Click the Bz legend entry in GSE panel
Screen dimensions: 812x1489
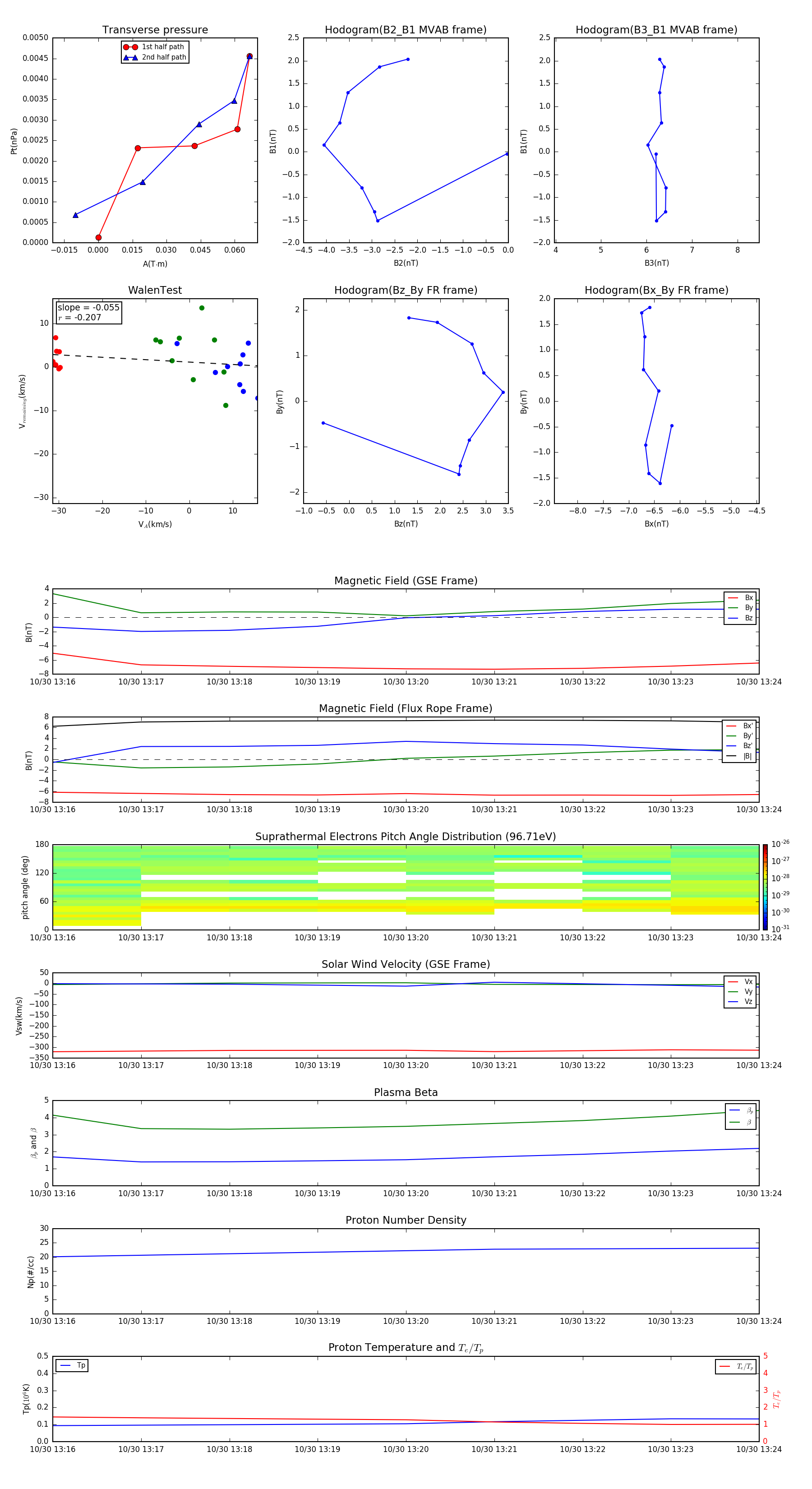point(740,618)
